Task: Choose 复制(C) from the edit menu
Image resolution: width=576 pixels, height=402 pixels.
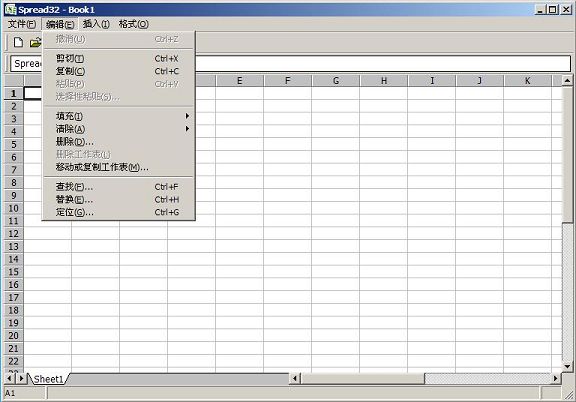Action: pyautogui.click(x=118, y=71)
